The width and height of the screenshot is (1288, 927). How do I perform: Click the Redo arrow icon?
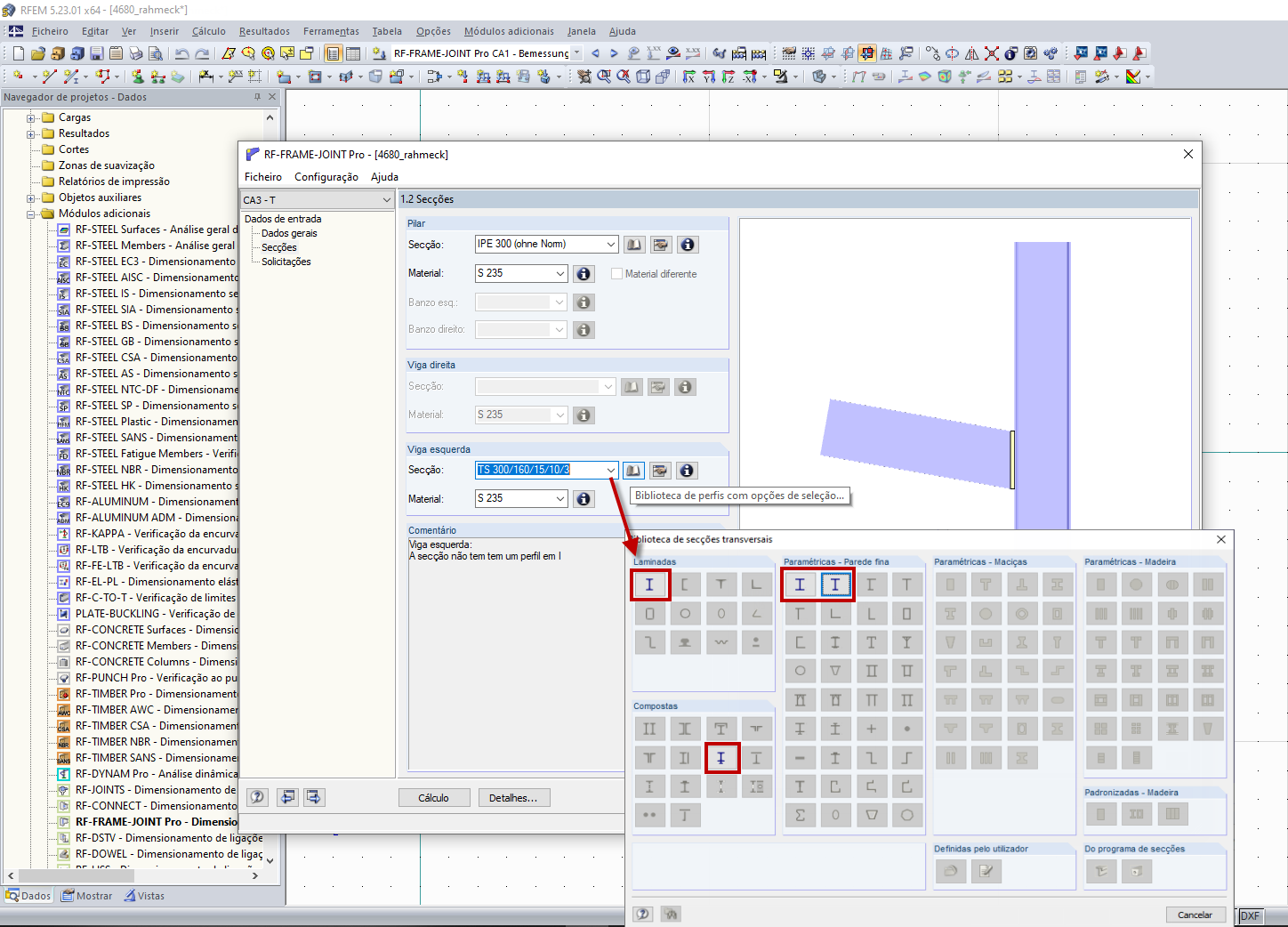pyautogui.click(x=203, y=53)
